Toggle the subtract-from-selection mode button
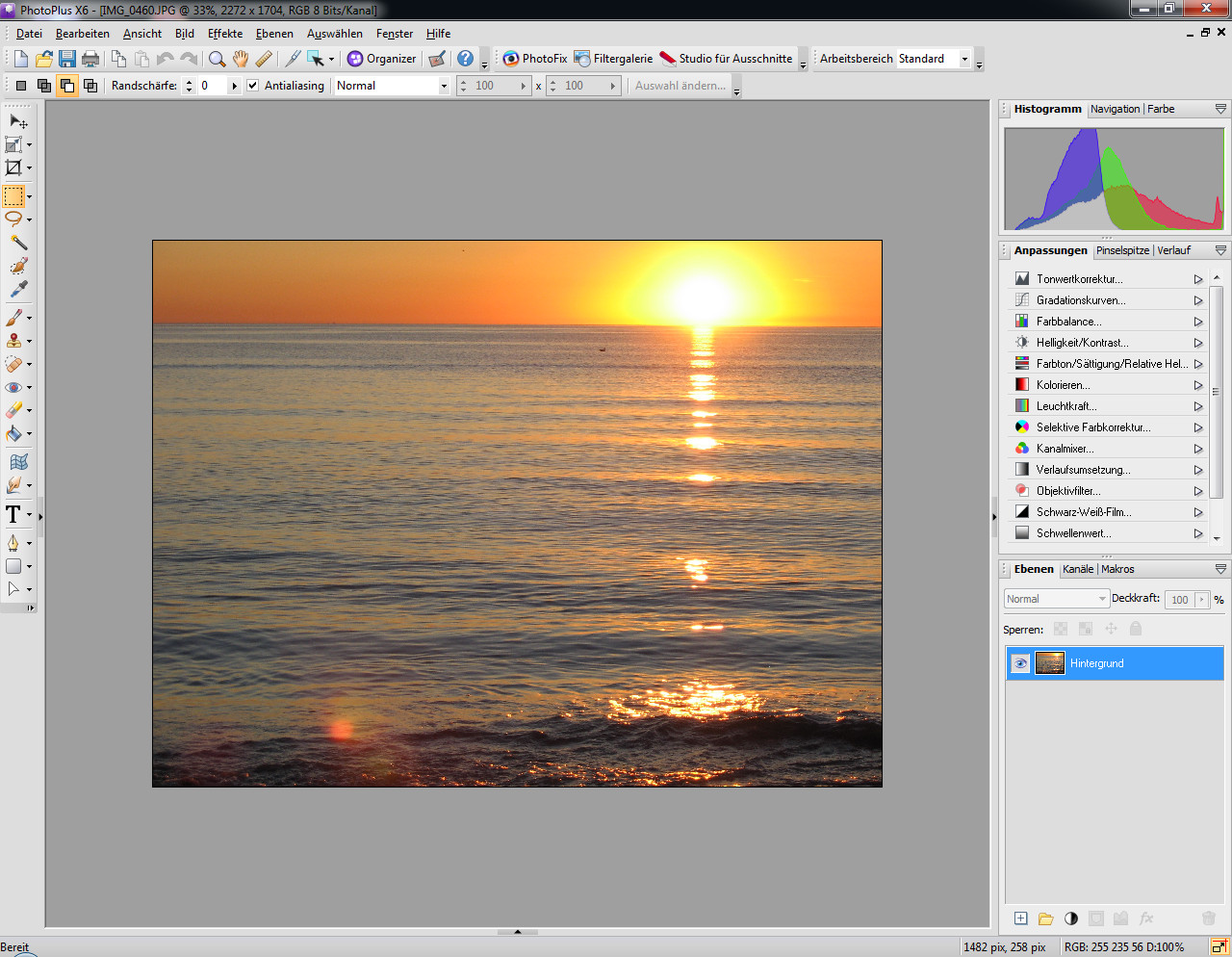1232x957 pixels. point(66,86)
